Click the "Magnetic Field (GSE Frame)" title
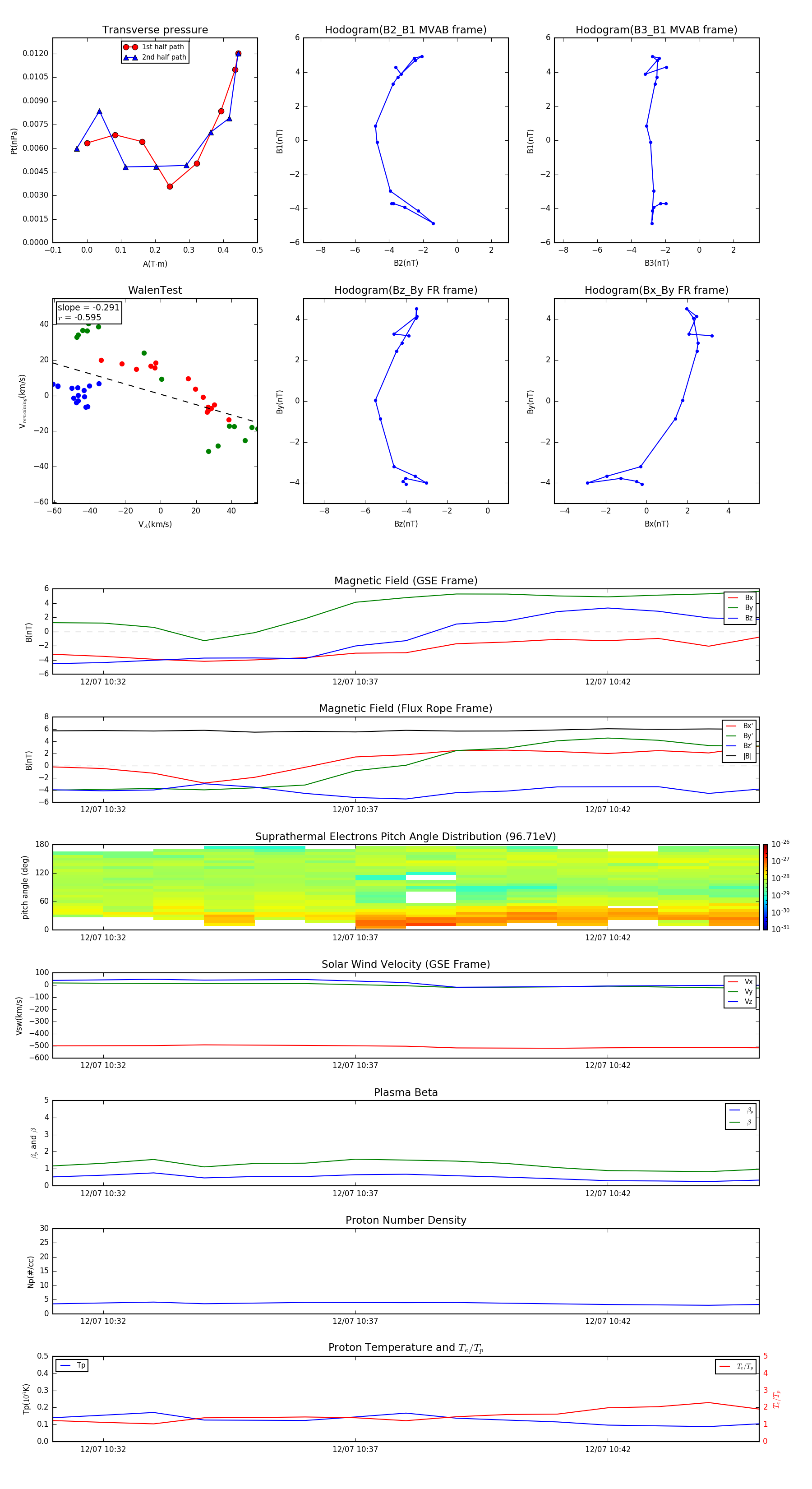This screenshot has height=1489, width=812. [x=406, y=581]
